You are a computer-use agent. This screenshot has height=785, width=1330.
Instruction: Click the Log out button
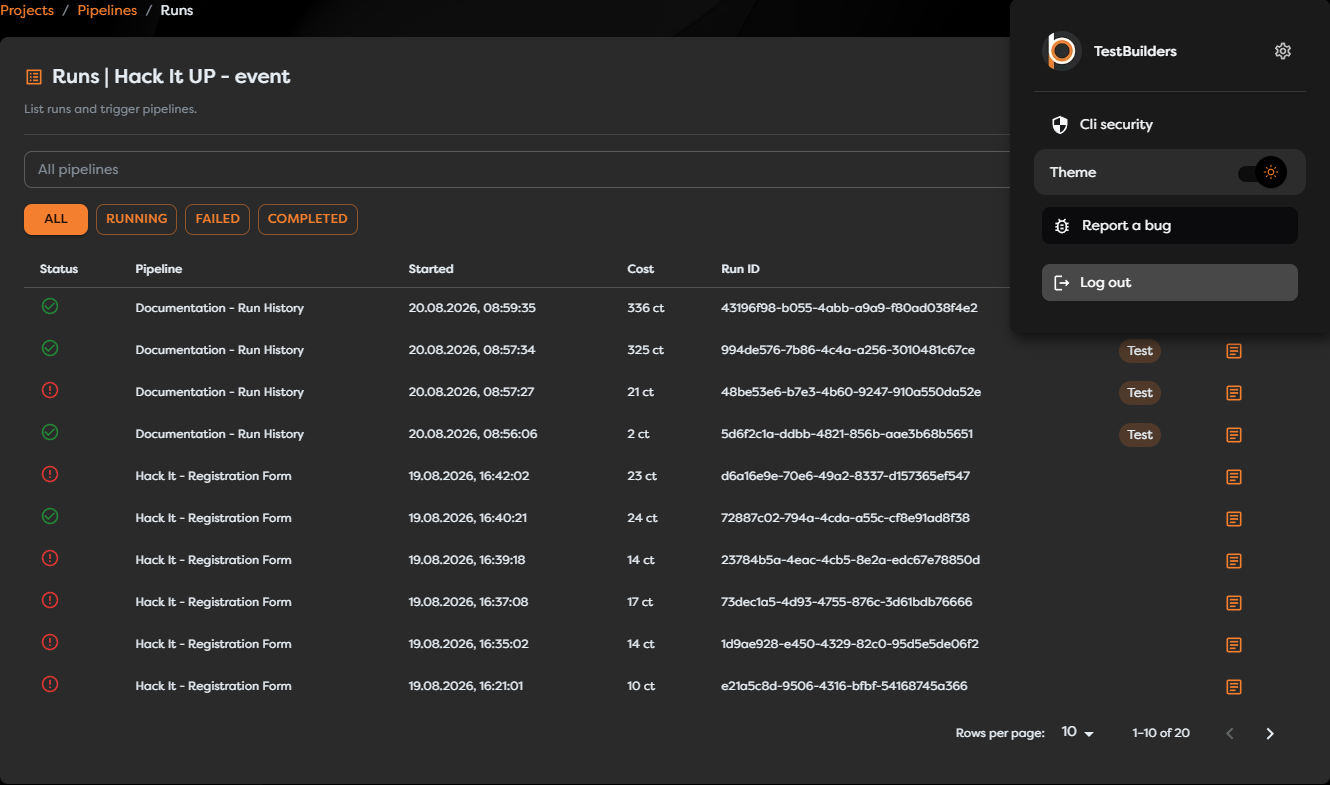1170,283
